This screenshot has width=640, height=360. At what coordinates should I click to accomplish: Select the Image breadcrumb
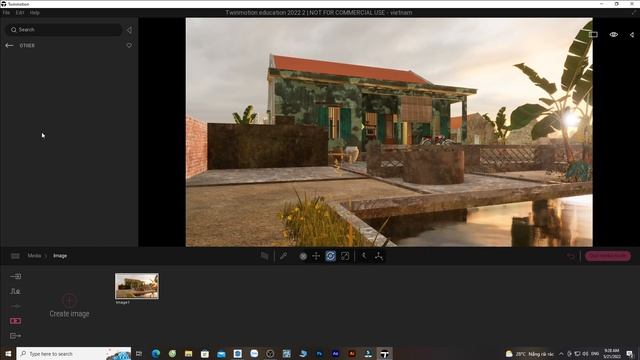60,256
